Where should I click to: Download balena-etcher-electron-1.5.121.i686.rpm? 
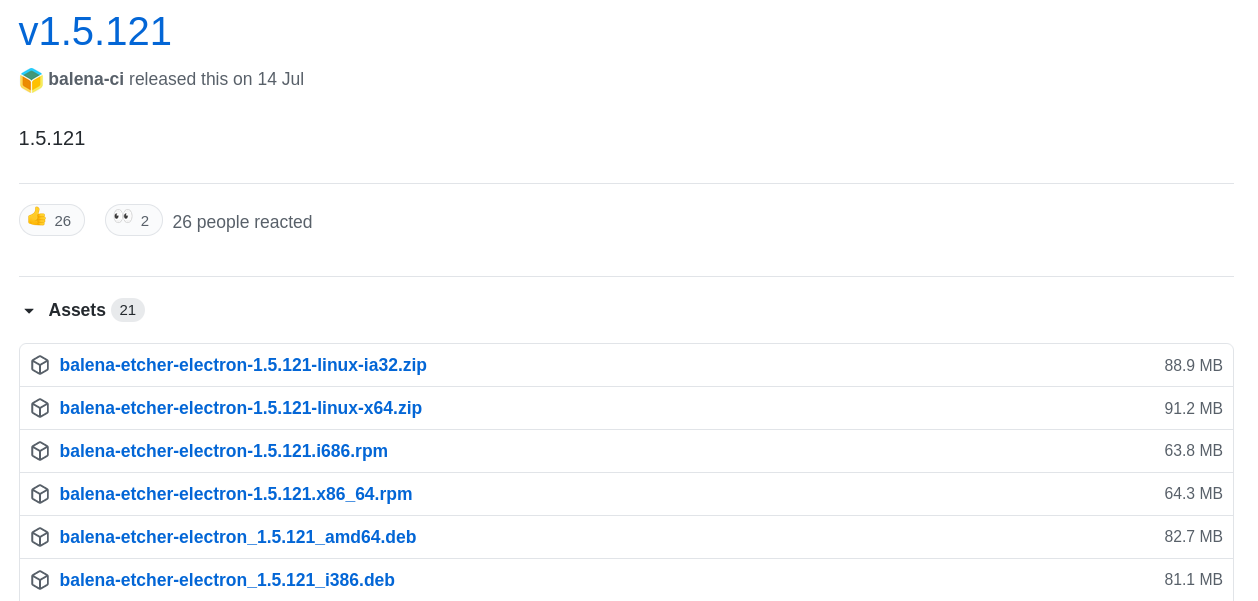pos(223,451)
